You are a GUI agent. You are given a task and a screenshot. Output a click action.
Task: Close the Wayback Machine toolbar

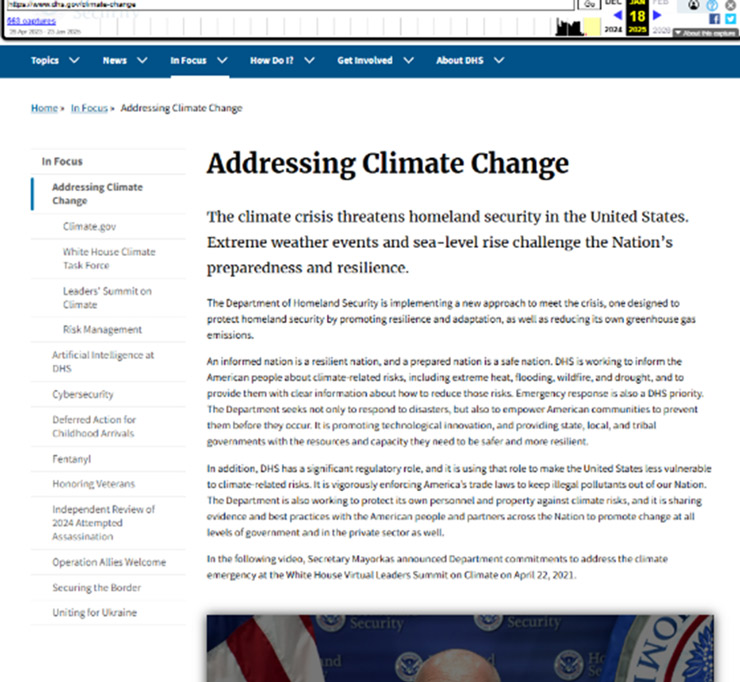(729, 5)
